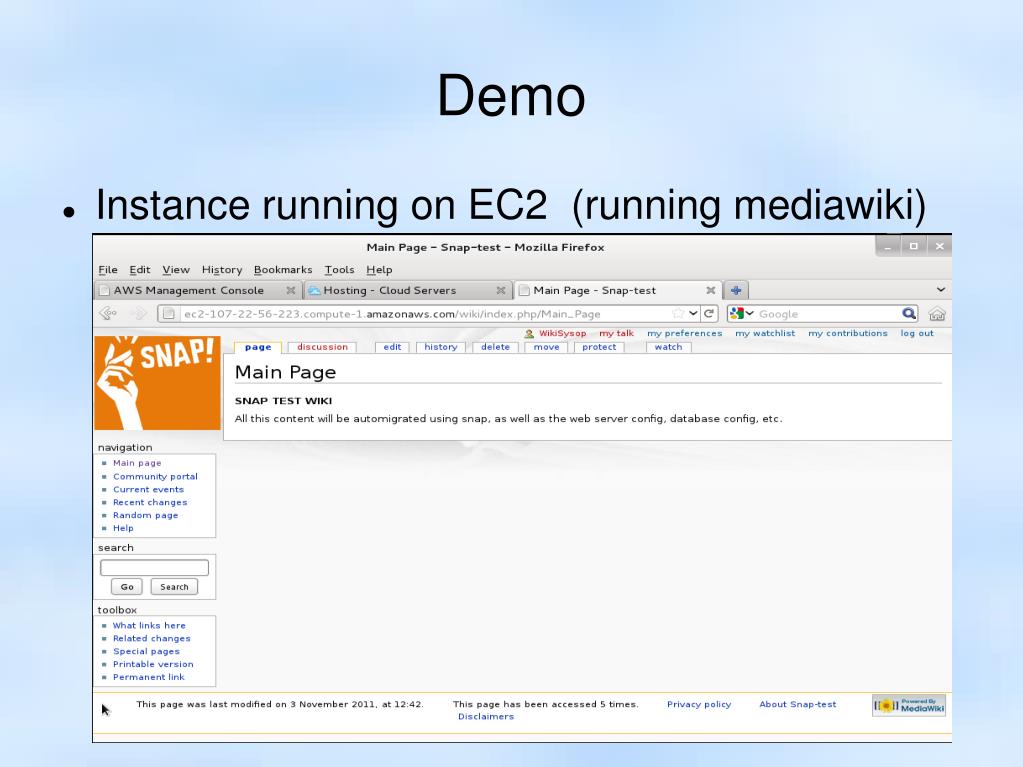Open the new tab plus button
Screen dimensions: 1023x767
(x=736, y=290)
